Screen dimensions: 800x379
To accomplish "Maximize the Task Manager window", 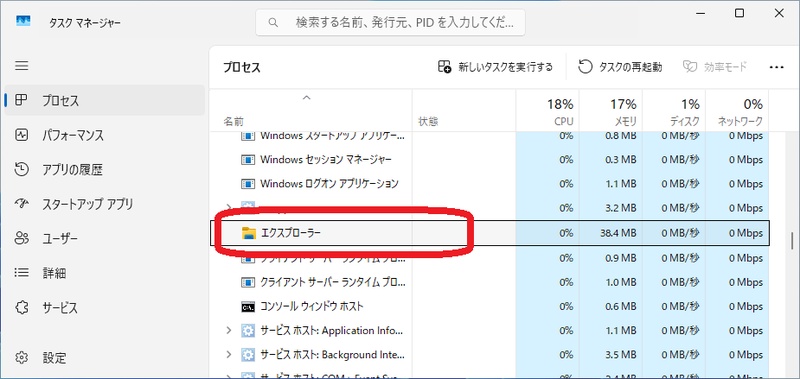I will (739, 14).
